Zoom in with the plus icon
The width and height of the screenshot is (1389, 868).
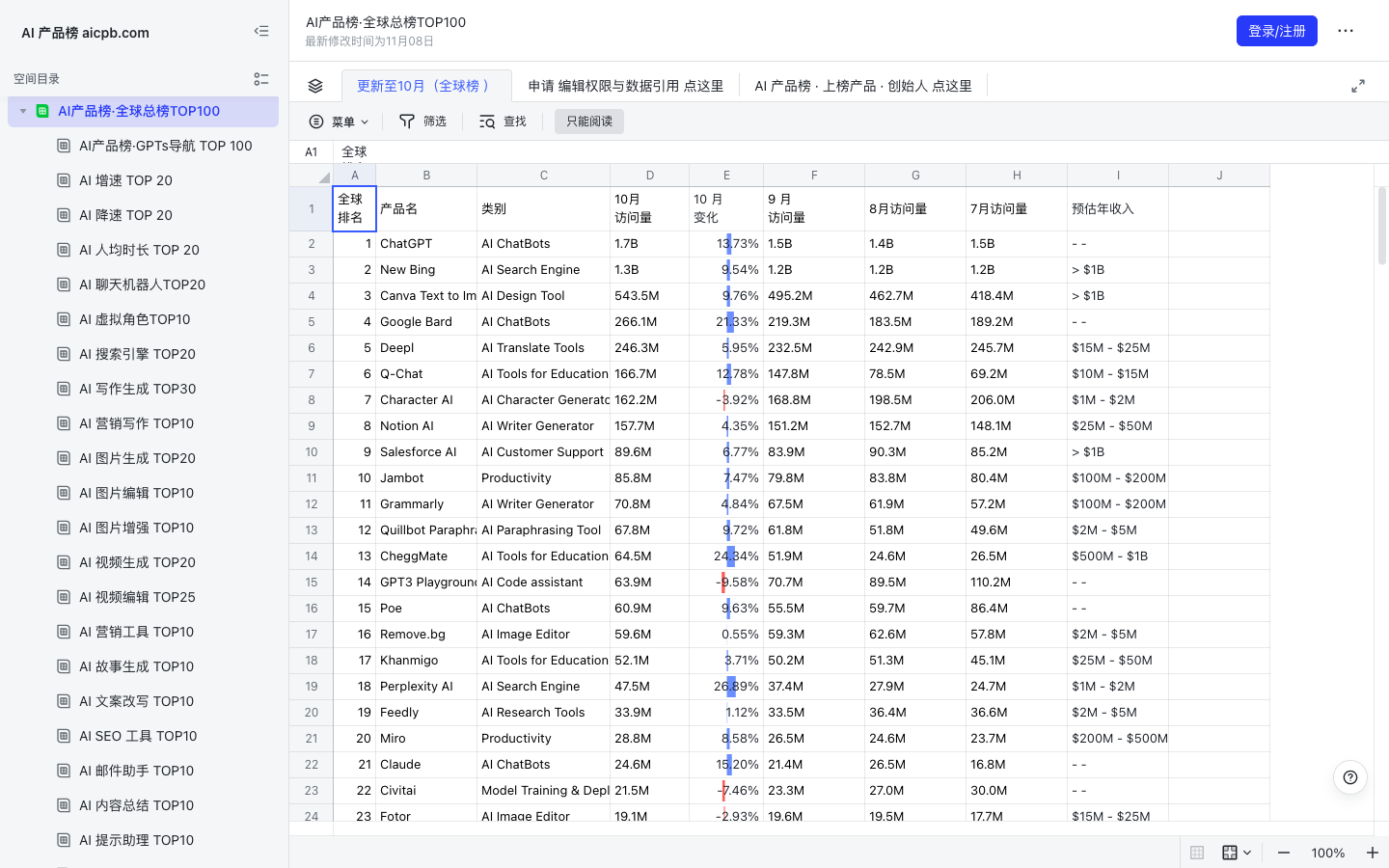pos(1373,853)
